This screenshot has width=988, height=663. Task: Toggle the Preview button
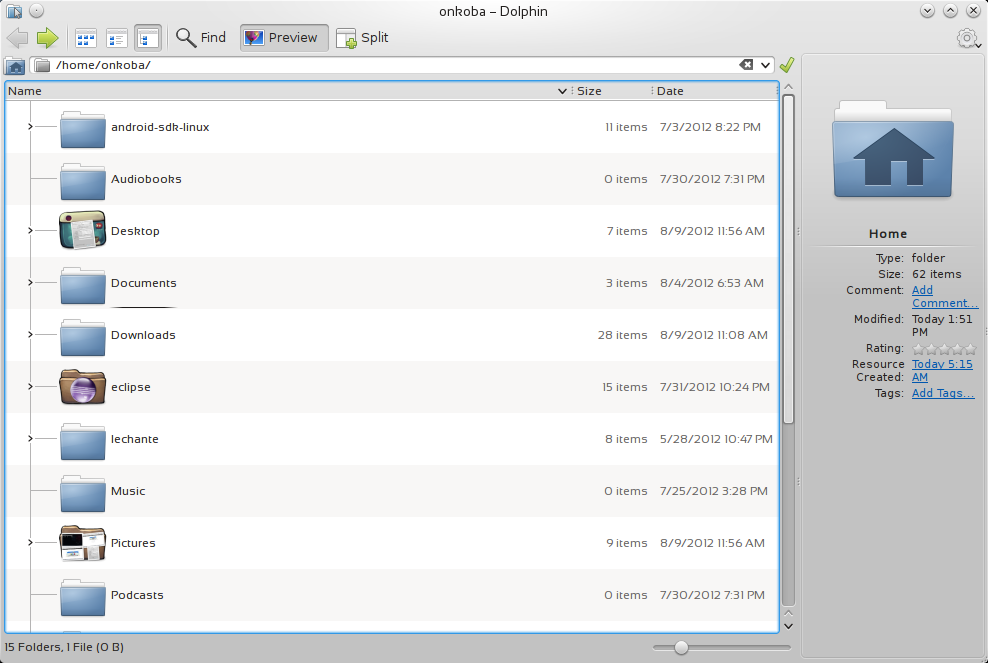[284, 38]
